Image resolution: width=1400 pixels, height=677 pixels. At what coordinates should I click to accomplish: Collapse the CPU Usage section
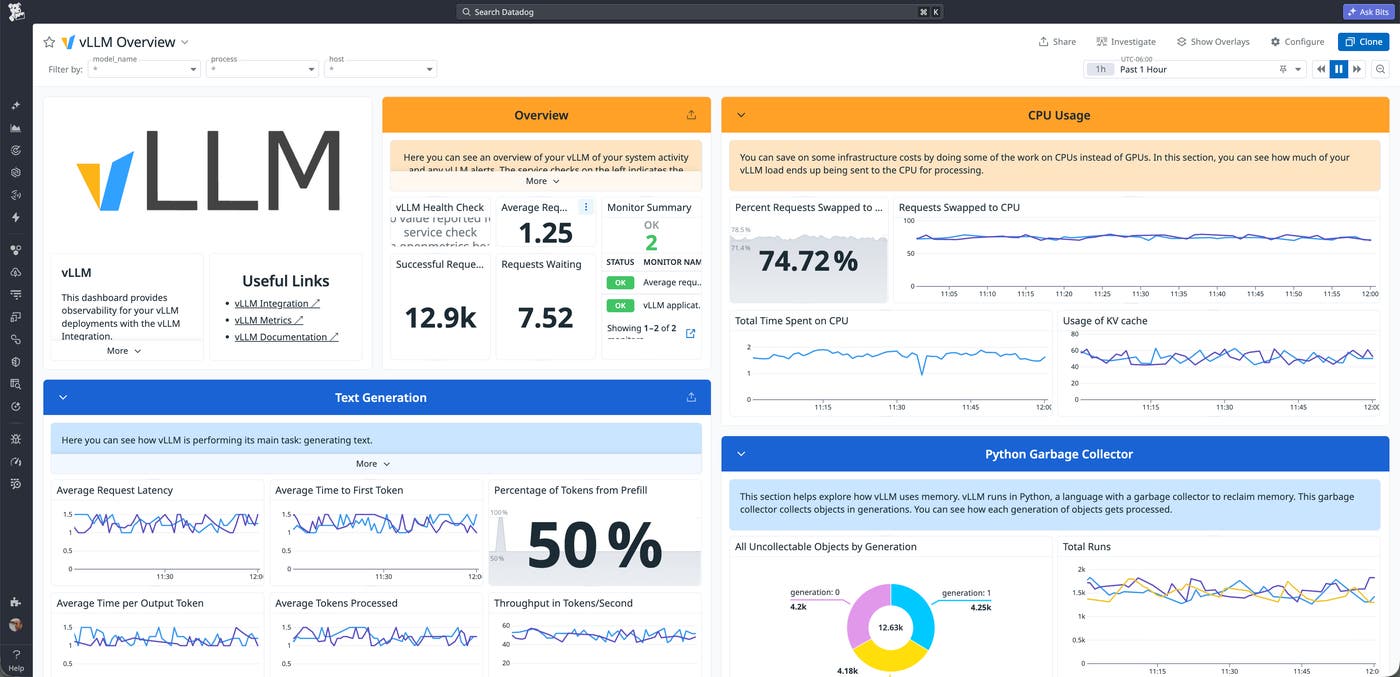coord(741,115)
